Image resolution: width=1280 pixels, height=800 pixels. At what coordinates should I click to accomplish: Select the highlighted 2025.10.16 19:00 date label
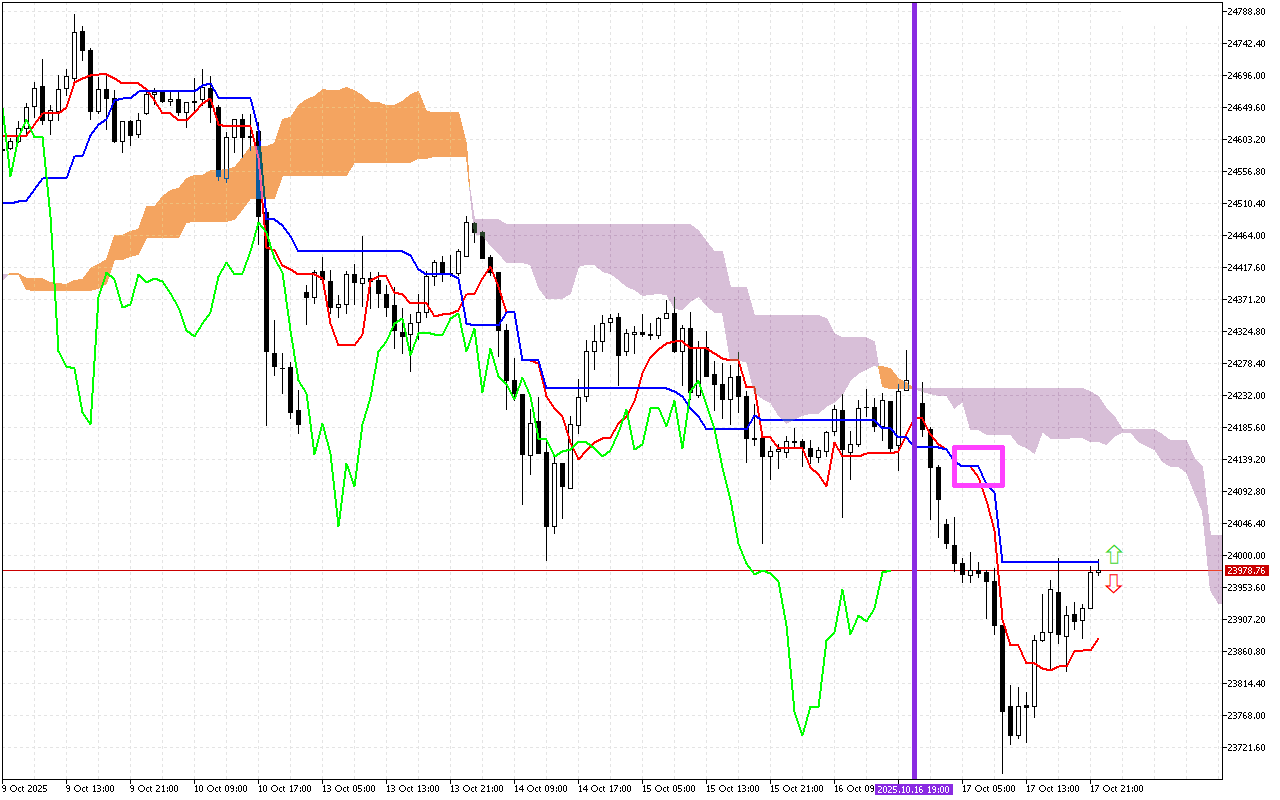click(x=913, y=788)
